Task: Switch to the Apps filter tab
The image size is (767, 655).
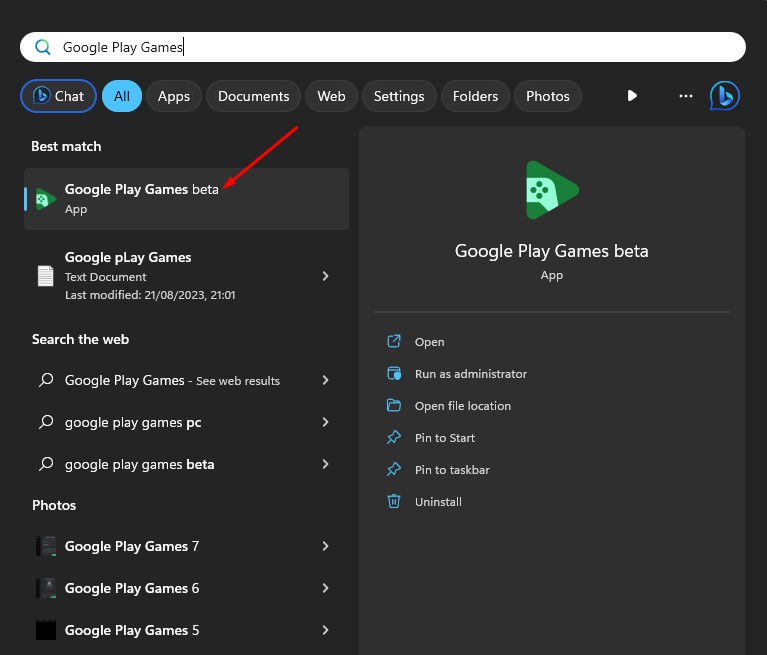Action: (174, 96)
